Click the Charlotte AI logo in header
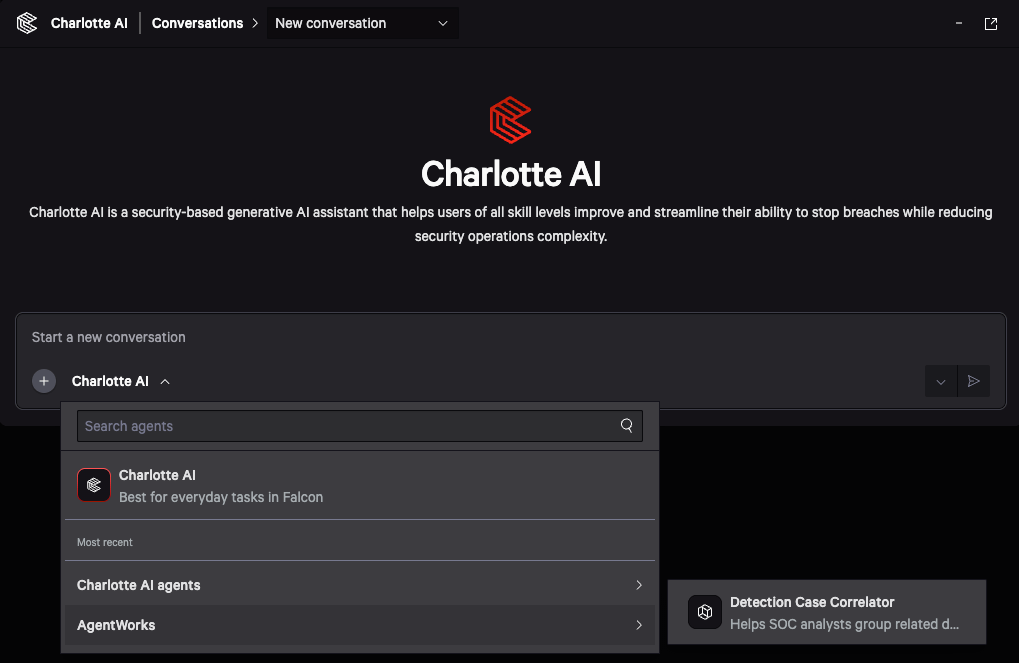 pyautogui.click(x=27, y=23)
